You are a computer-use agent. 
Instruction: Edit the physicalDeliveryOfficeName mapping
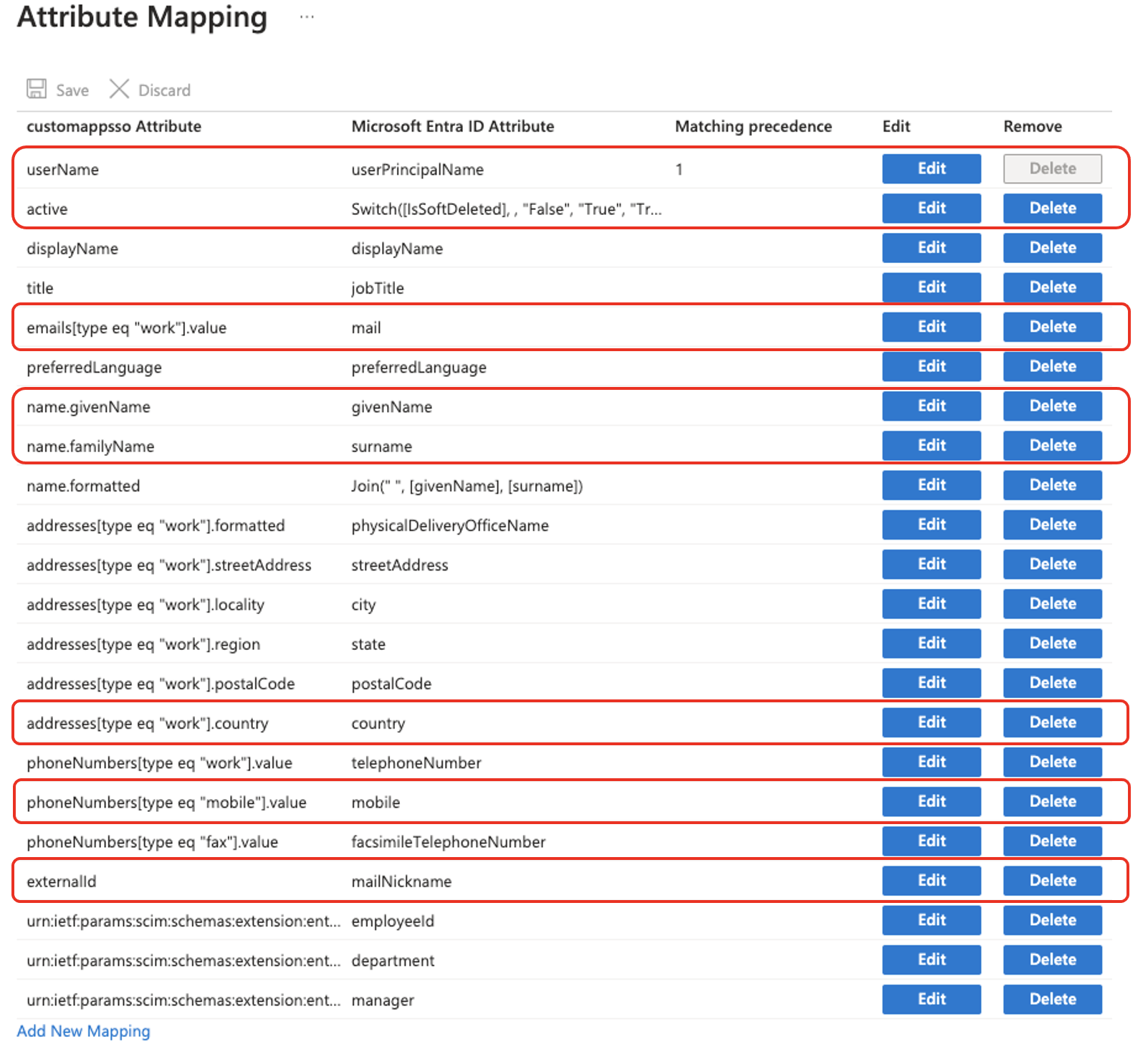[x=931, y=525]
